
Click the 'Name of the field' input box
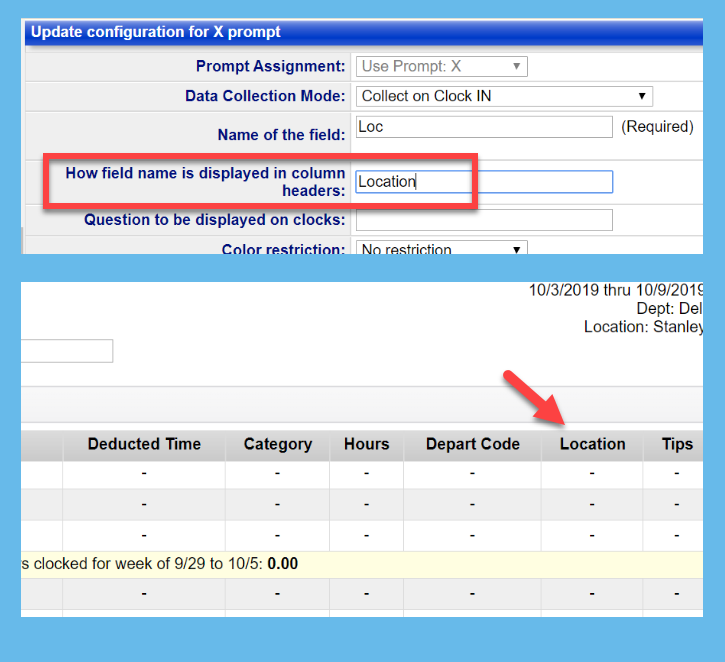(x=484, y=127)
